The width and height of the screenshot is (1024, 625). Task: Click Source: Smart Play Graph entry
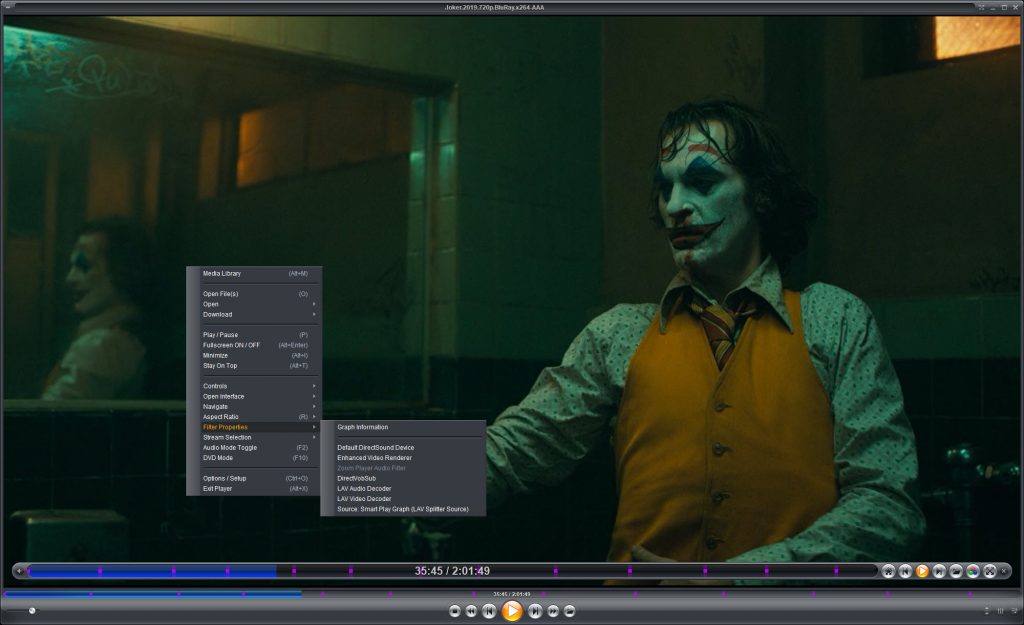click(x=404, y=509)
